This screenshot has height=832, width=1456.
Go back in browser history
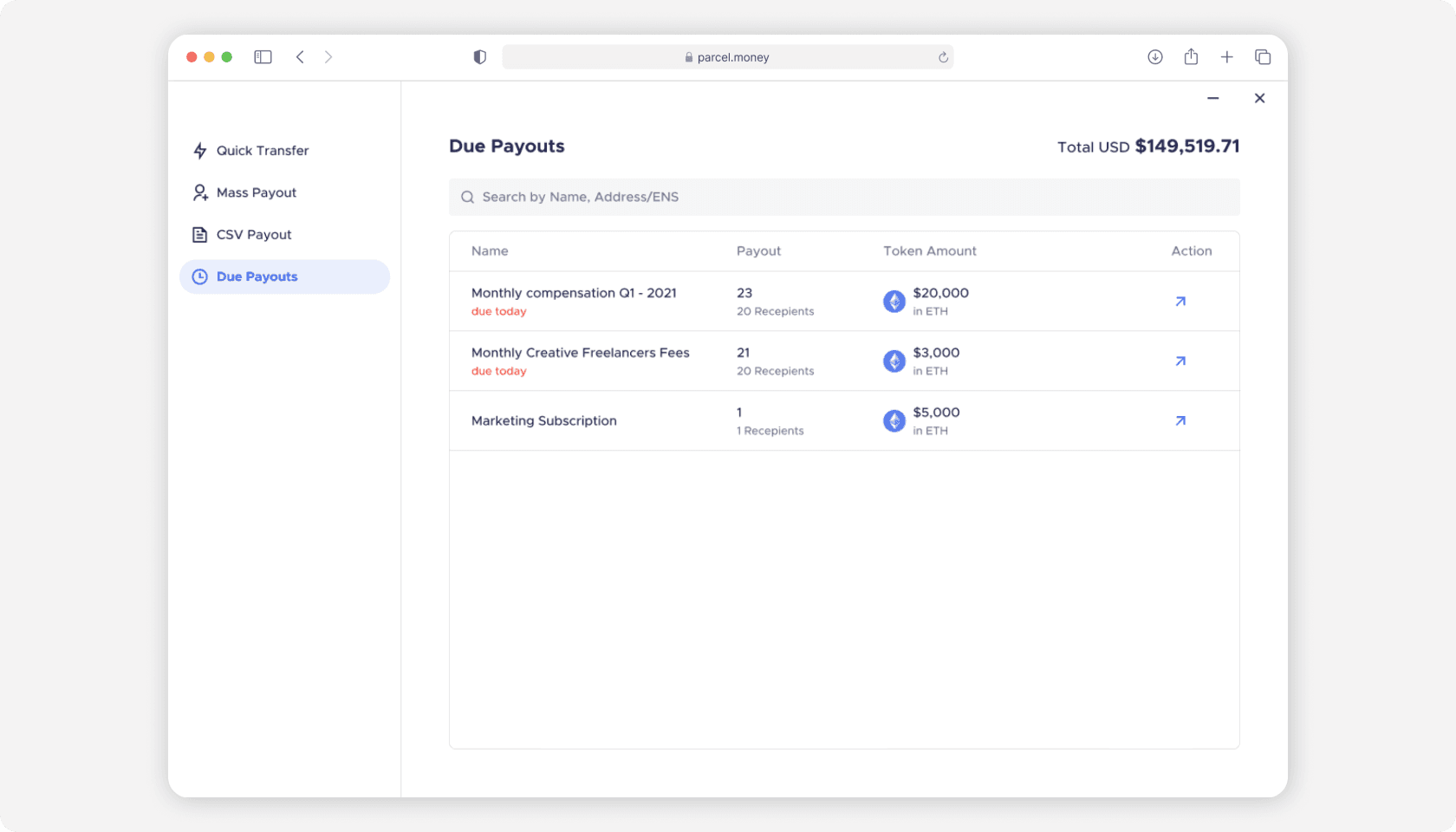pos(300,57)
